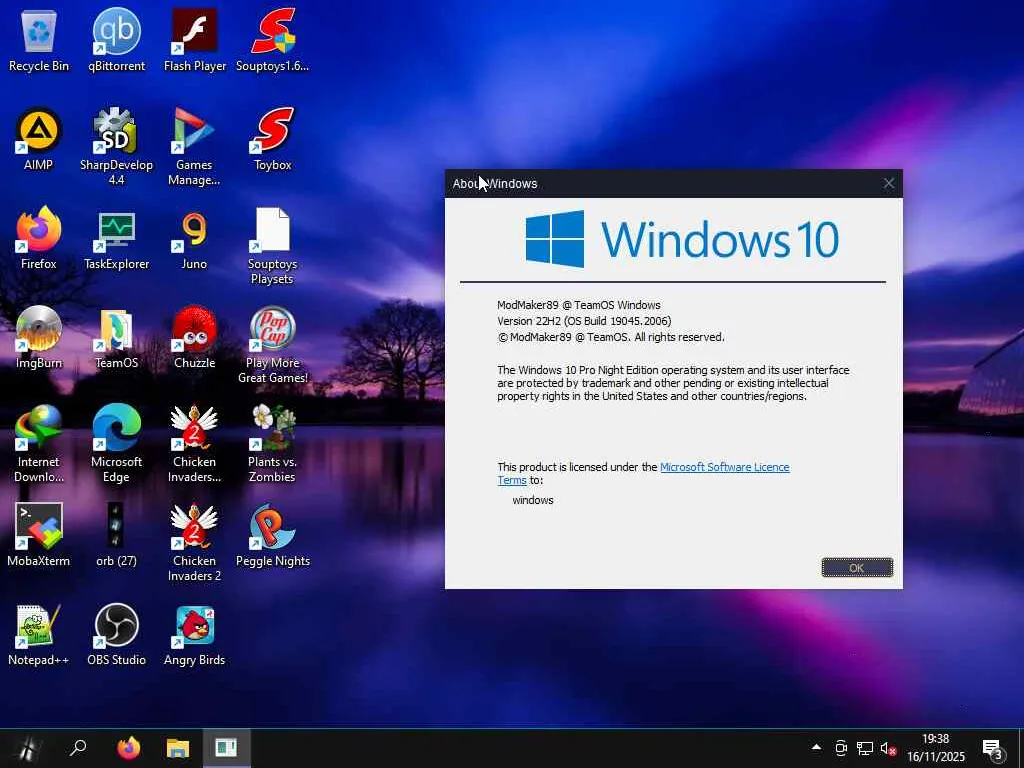
Task: Select the qBittorrent shortcut
Action: [116, 40]
